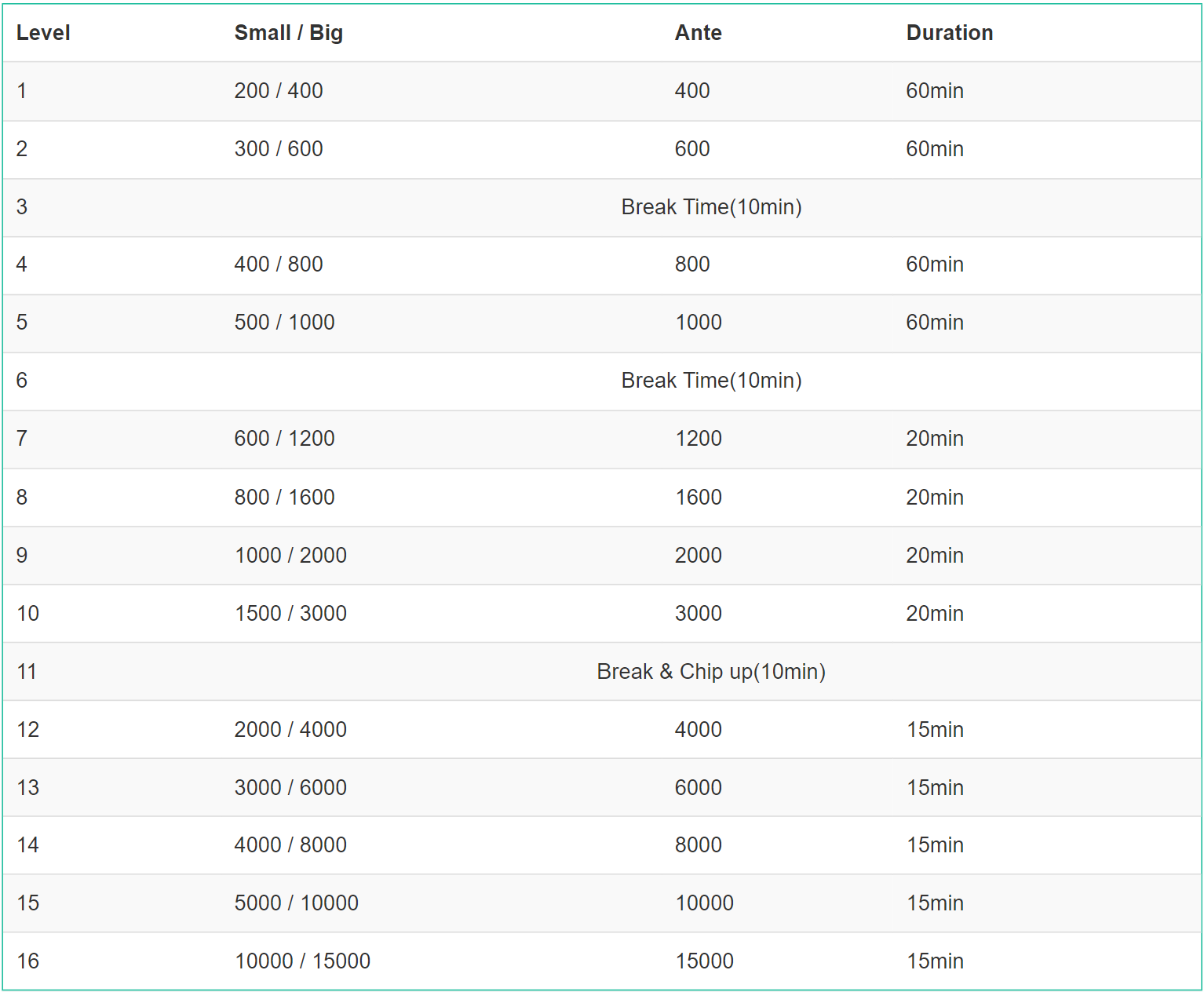Click the 20min duration for level 8
The image size is (1204, 992).
click(x=935, y=498)
